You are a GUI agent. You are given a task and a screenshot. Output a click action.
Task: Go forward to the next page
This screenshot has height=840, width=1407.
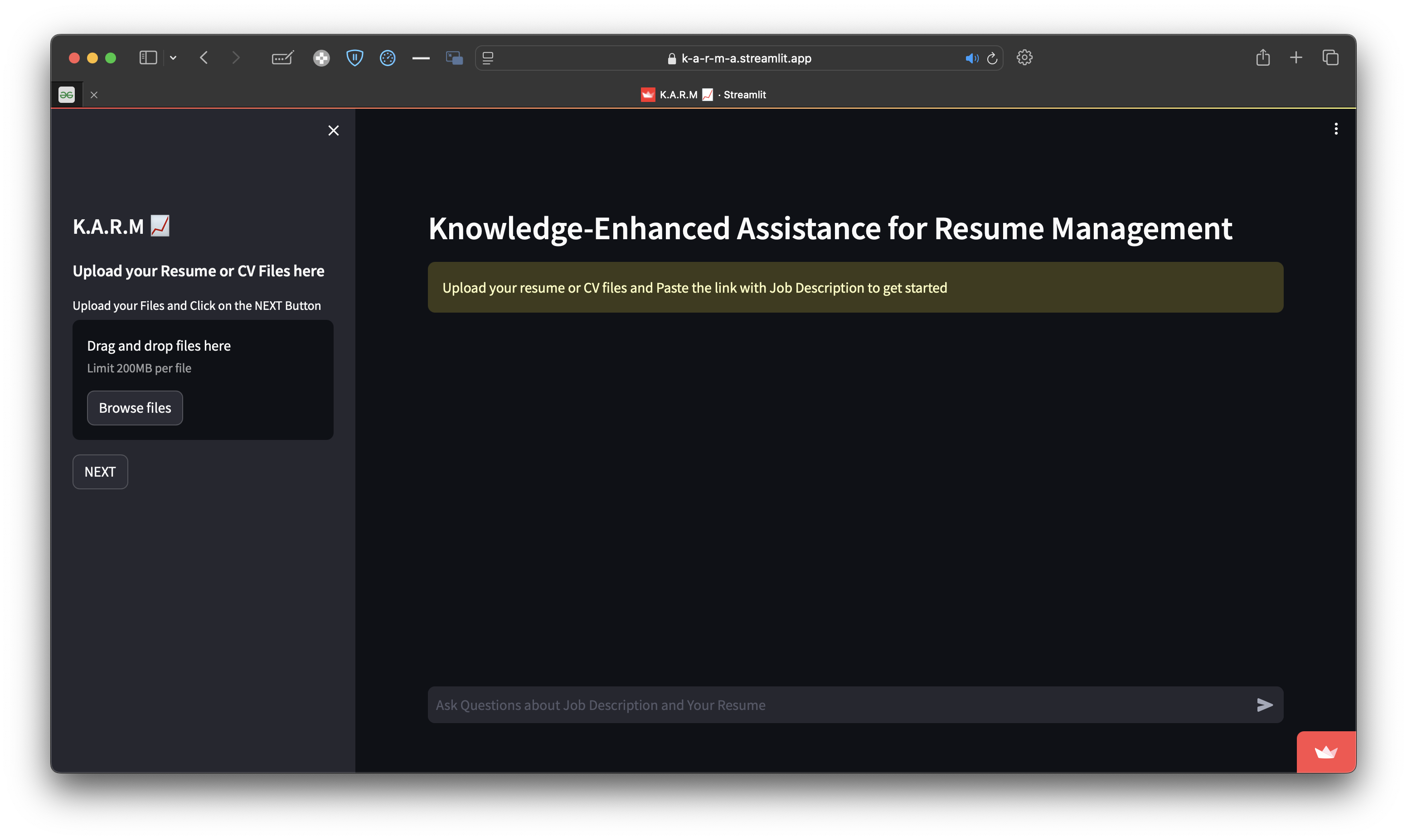[236, 58]
